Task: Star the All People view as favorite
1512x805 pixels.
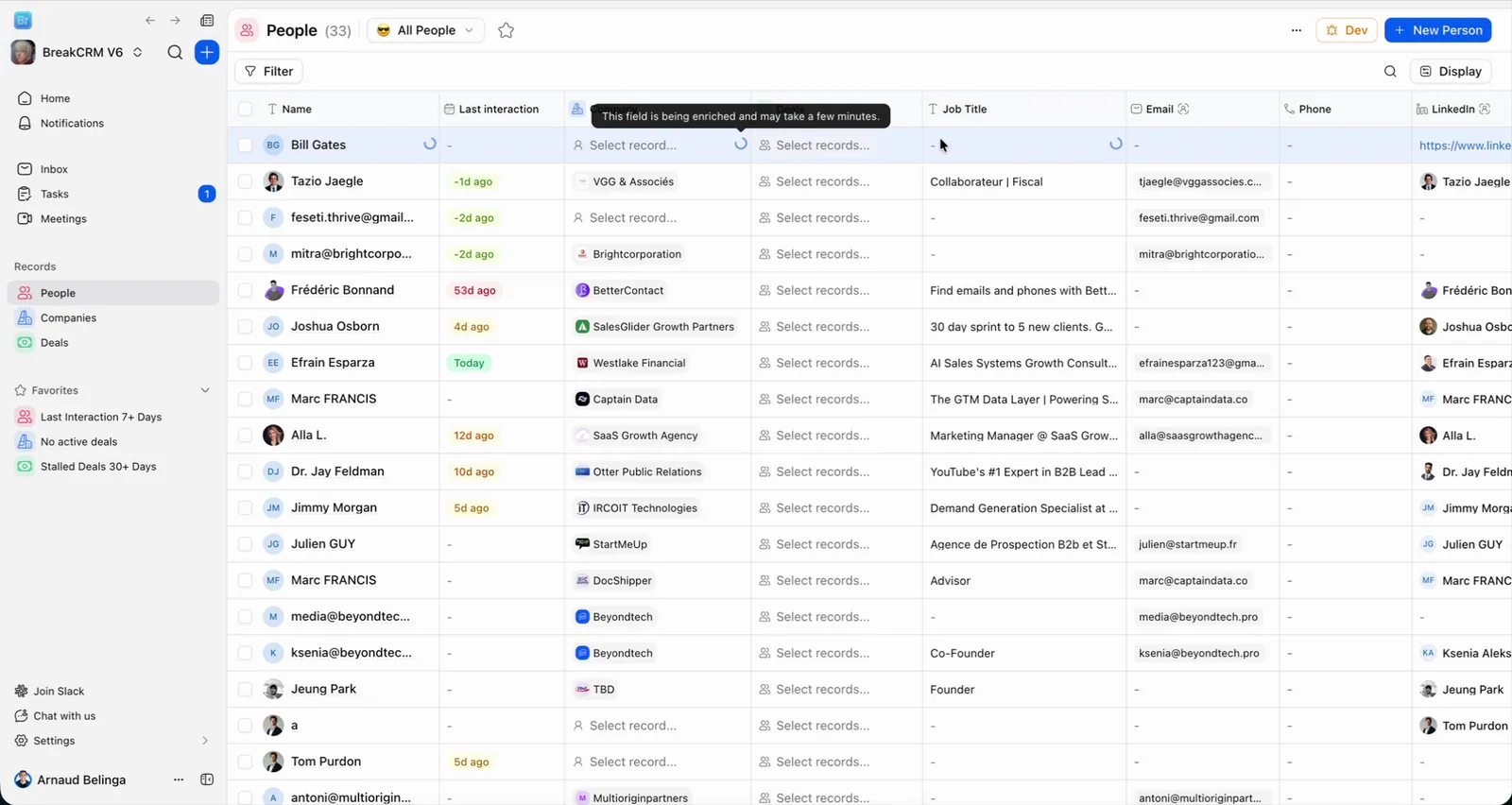Action: pos(507,30)
